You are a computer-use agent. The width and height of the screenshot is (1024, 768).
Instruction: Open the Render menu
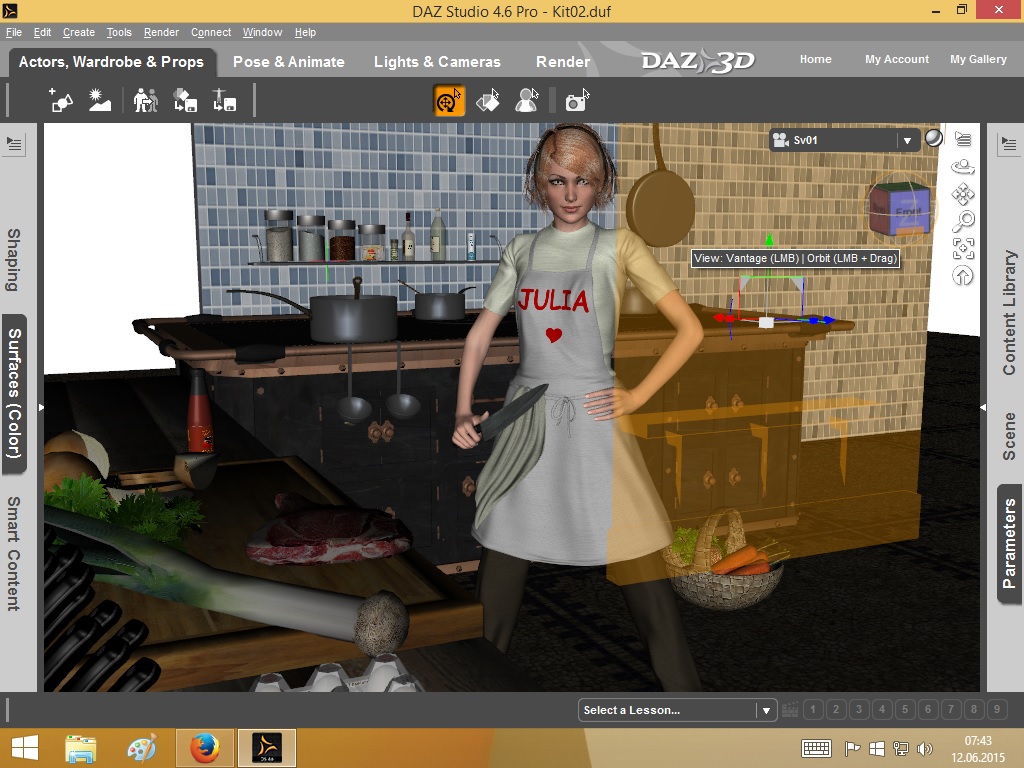click(161, 32)
